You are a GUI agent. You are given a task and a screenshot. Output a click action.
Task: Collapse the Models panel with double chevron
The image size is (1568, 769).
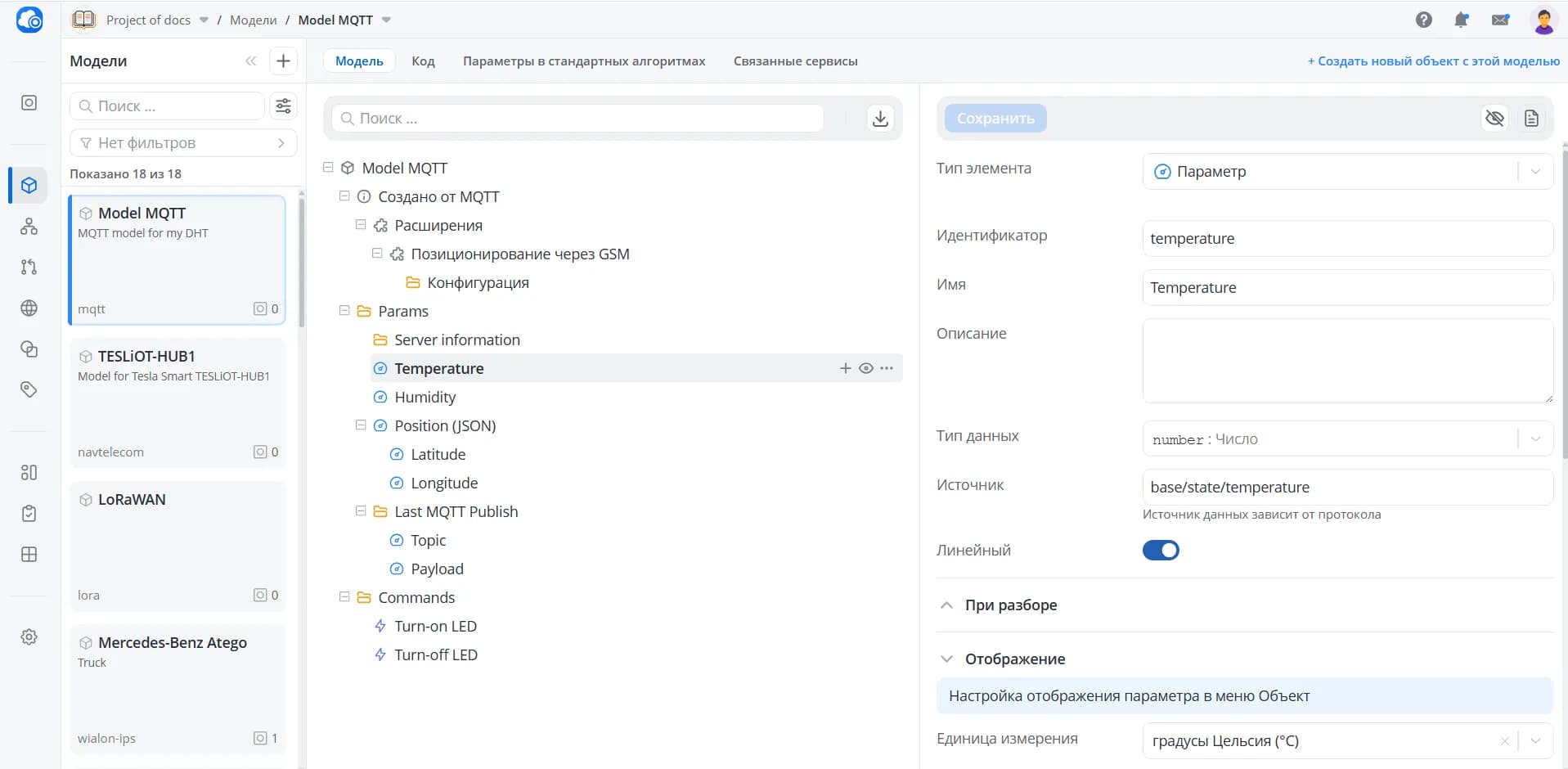coord(251,61)
